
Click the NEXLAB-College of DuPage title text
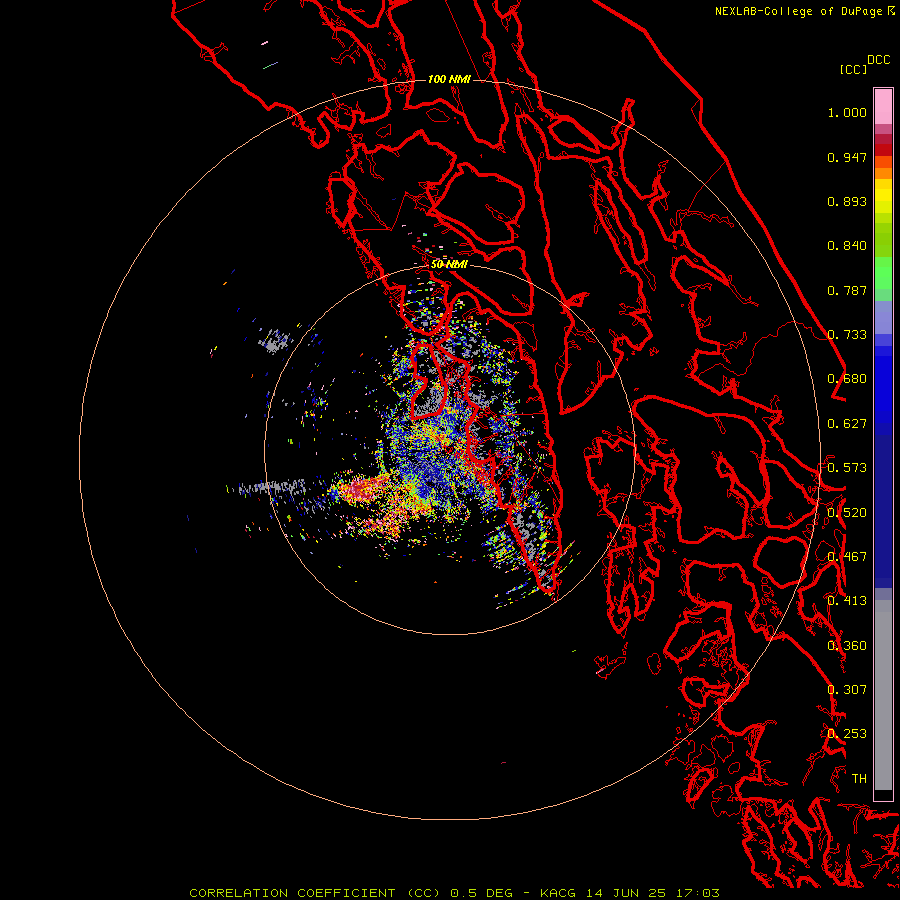[x=800, y=11]
